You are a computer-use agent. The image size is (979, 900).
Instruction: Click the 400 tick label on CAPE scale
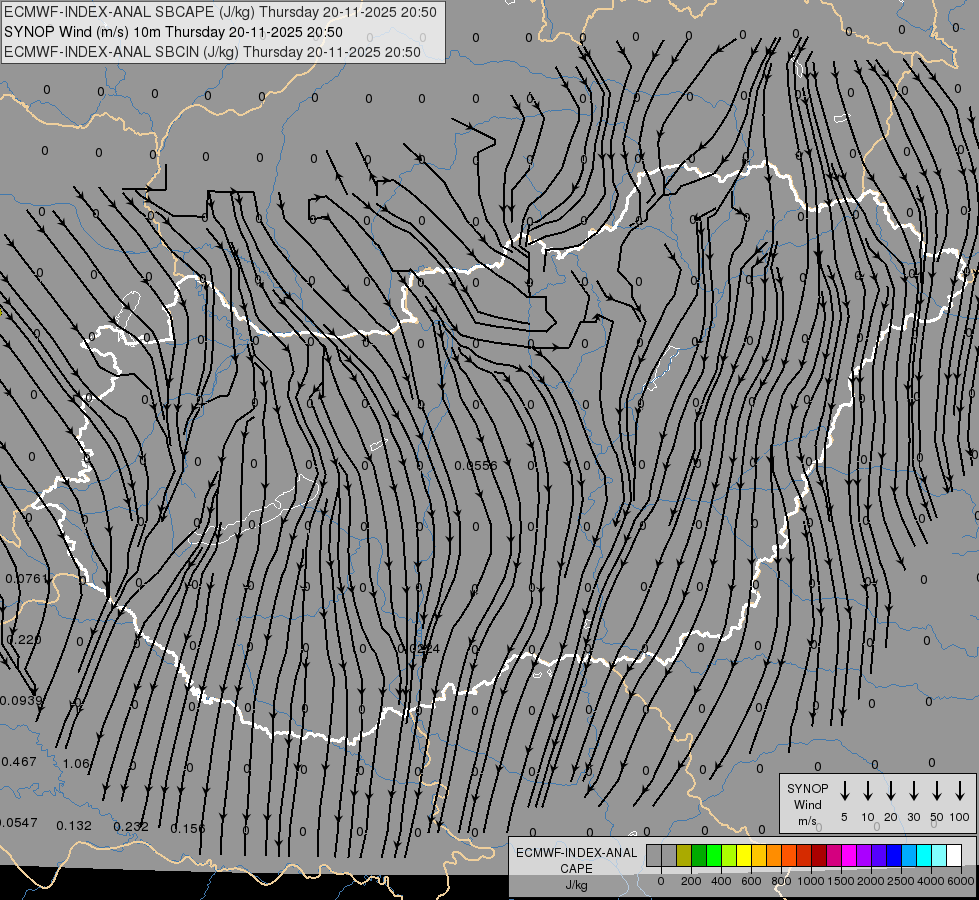pyautogui.click(x=721, y=881)
